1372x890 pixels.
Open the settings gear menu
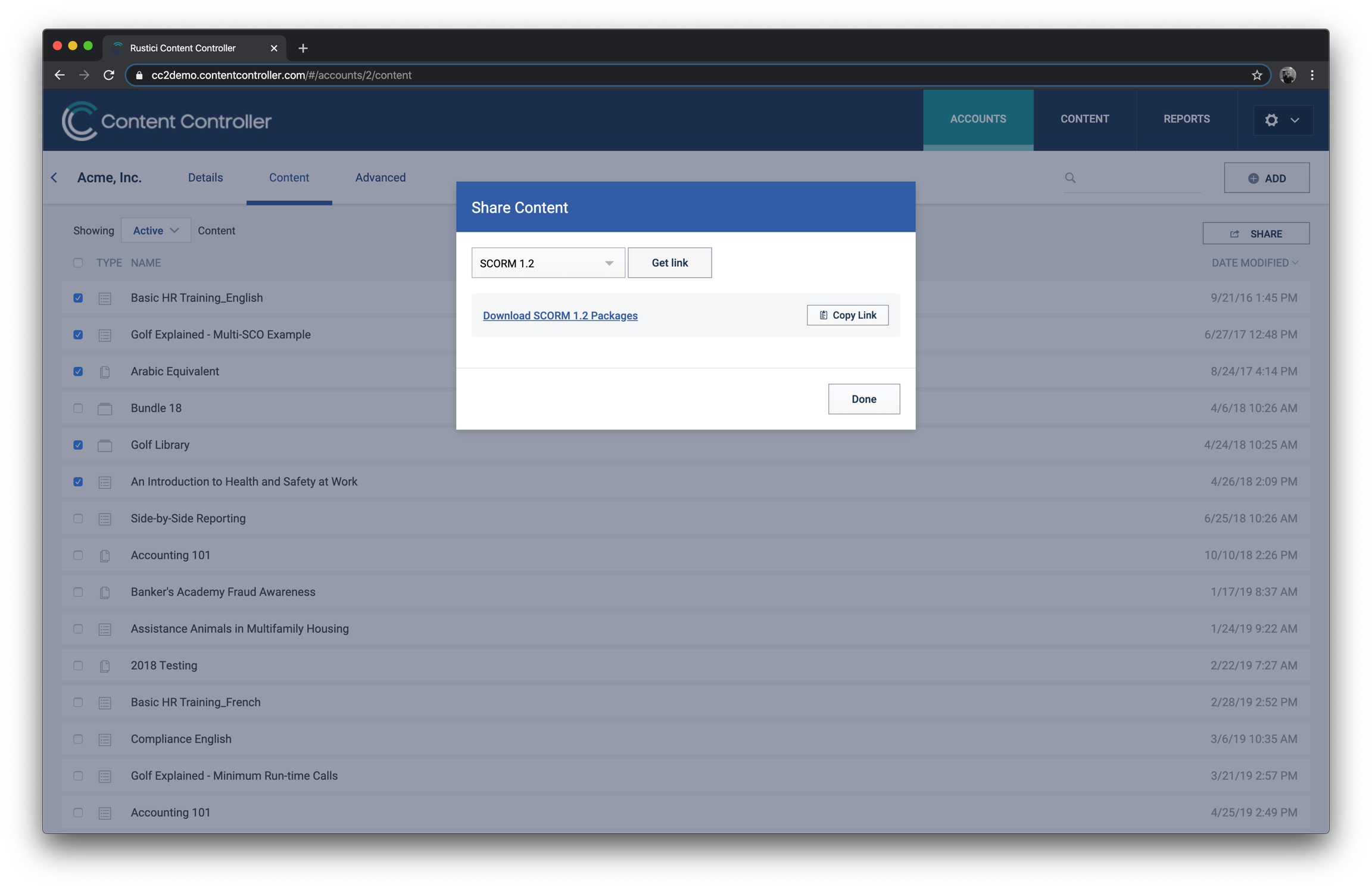1283,120
